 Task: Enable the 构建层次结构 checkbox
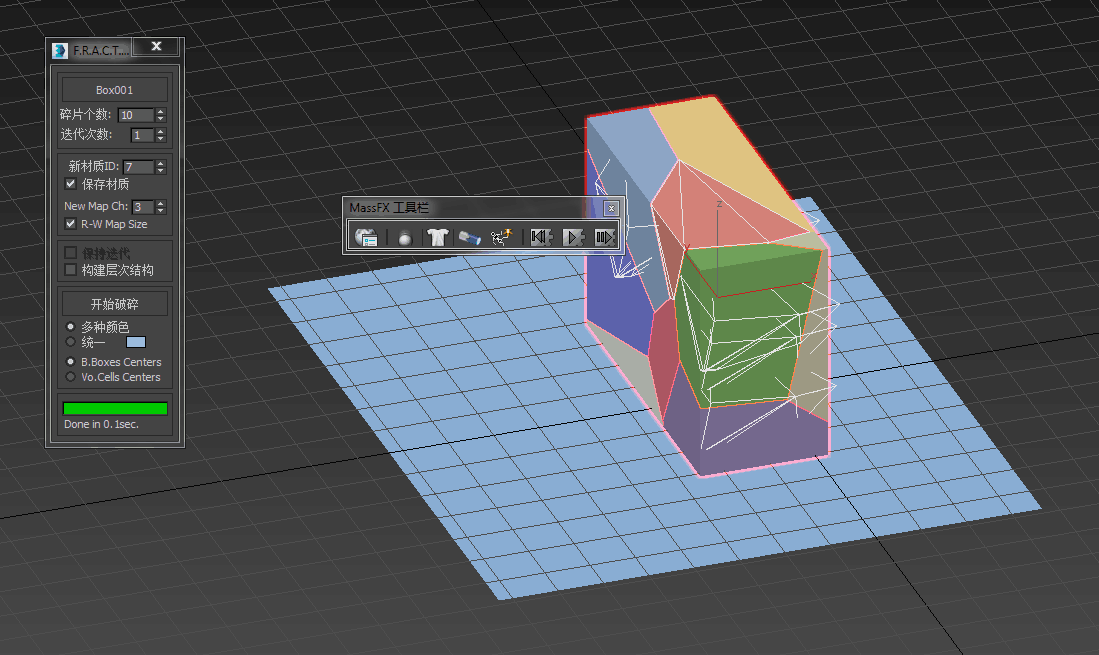pos(71,270)
